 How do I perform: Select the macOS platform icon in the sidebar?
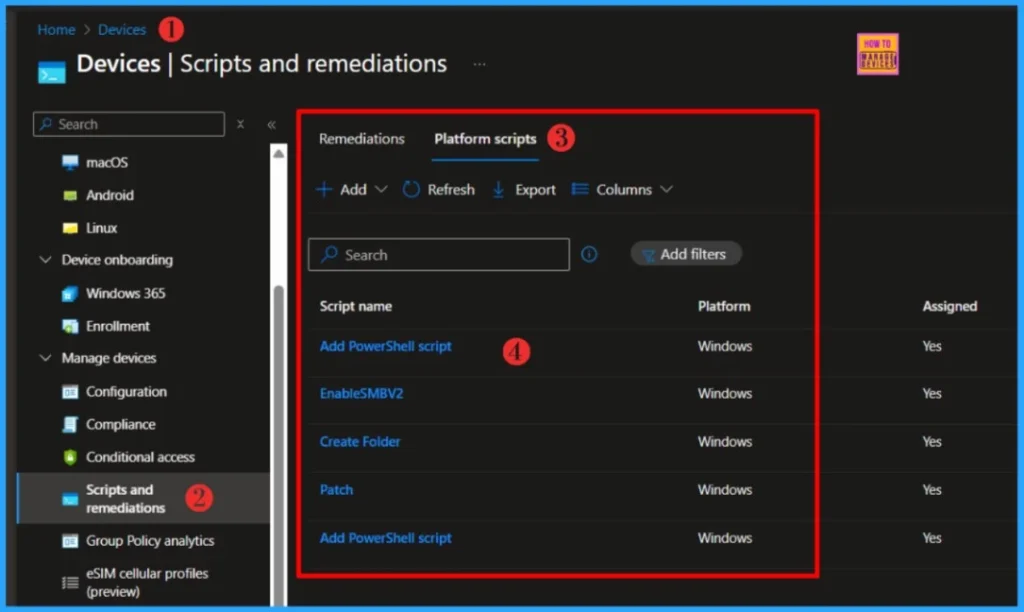click(x=68, y=162)
